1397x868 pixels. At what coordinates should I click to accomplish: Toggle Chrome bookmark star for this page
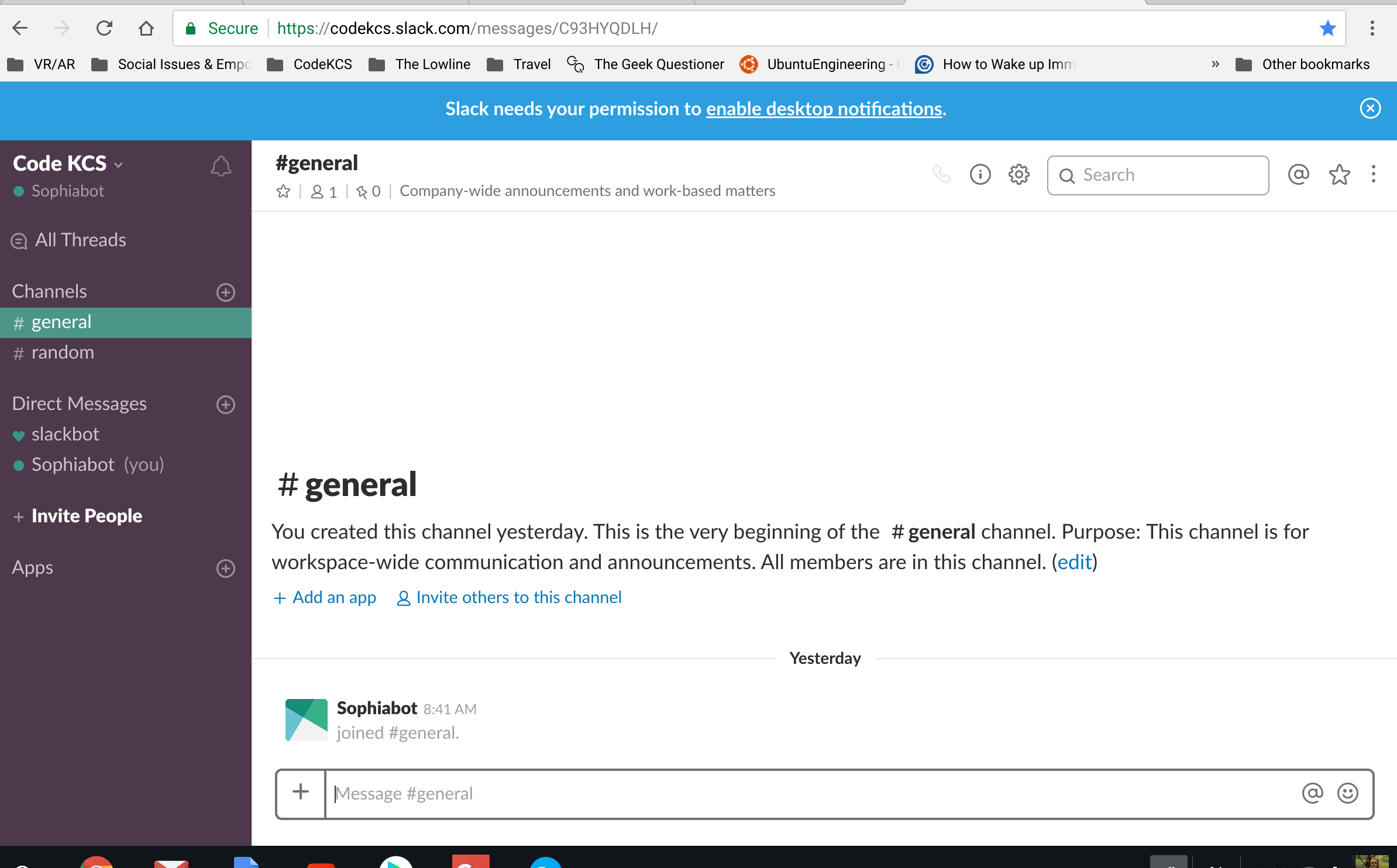(x=1327, y=28)
